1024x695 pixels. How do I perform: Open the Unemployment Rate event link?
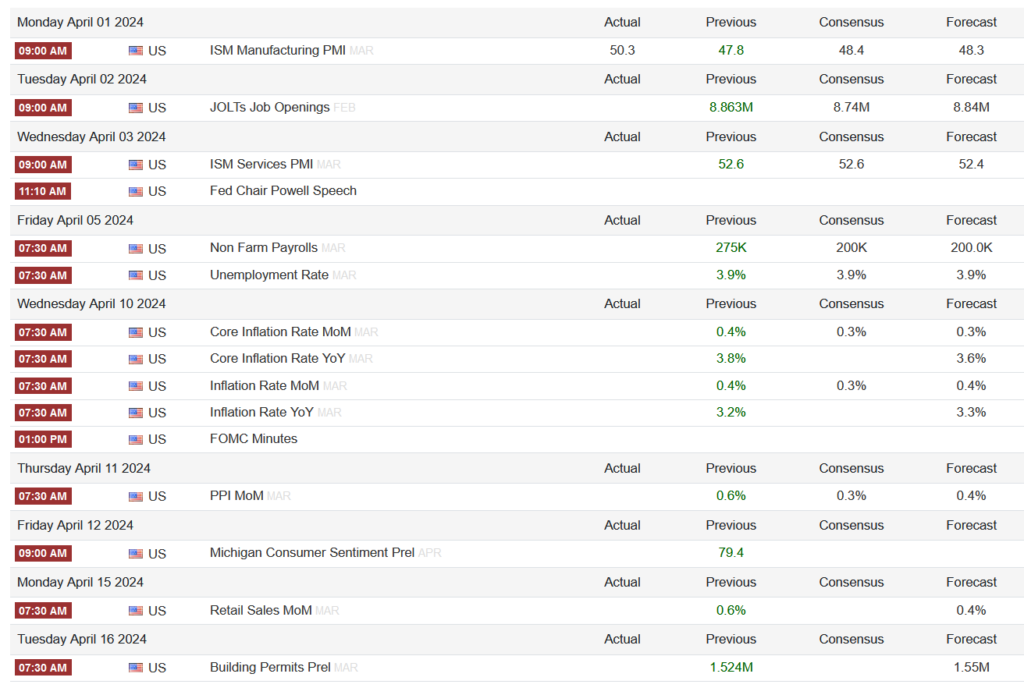click(269, 275)
